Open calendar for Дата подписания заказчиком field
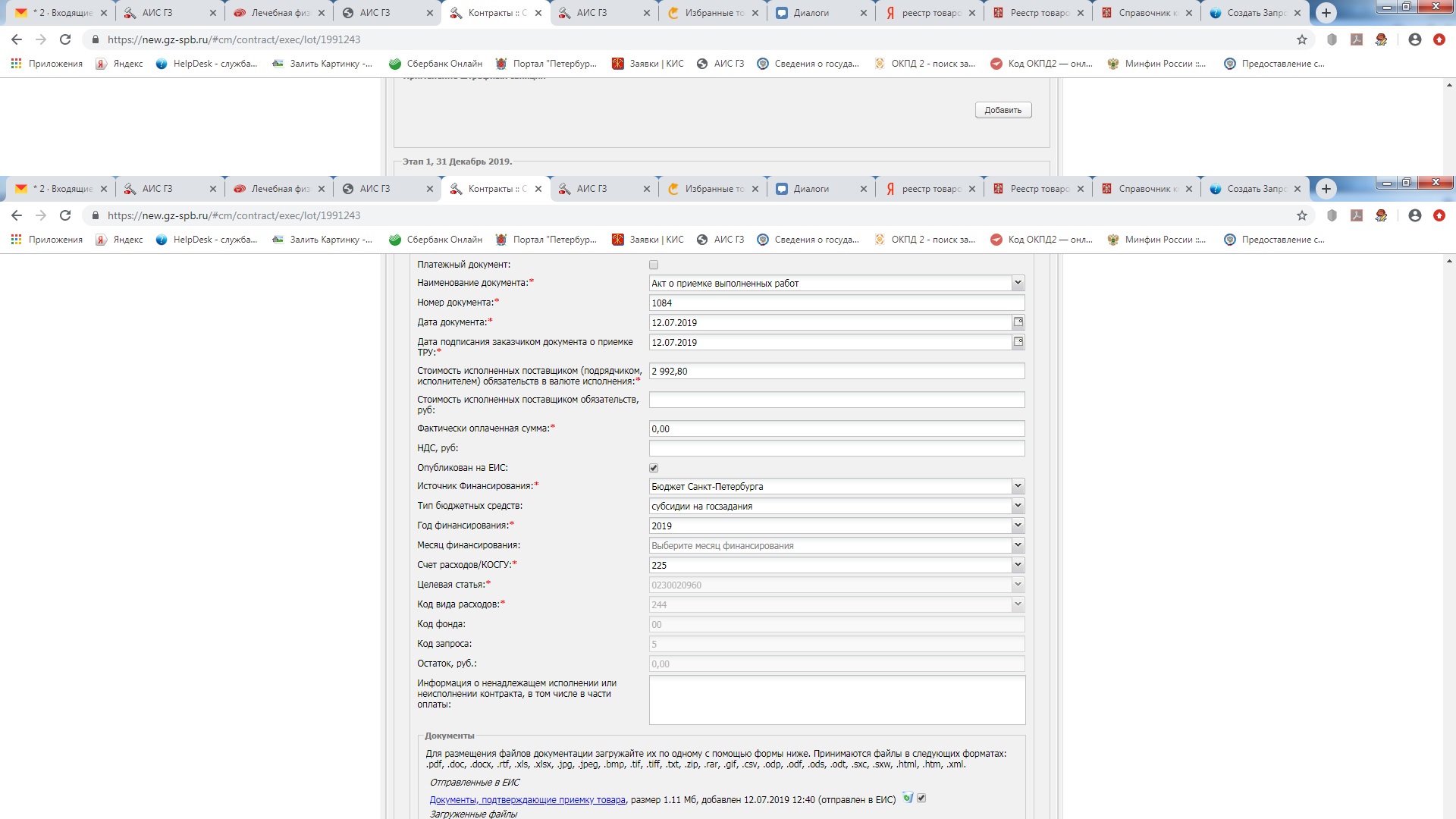This screenshot has width=1456, height=819. [x=1018, y=342]
